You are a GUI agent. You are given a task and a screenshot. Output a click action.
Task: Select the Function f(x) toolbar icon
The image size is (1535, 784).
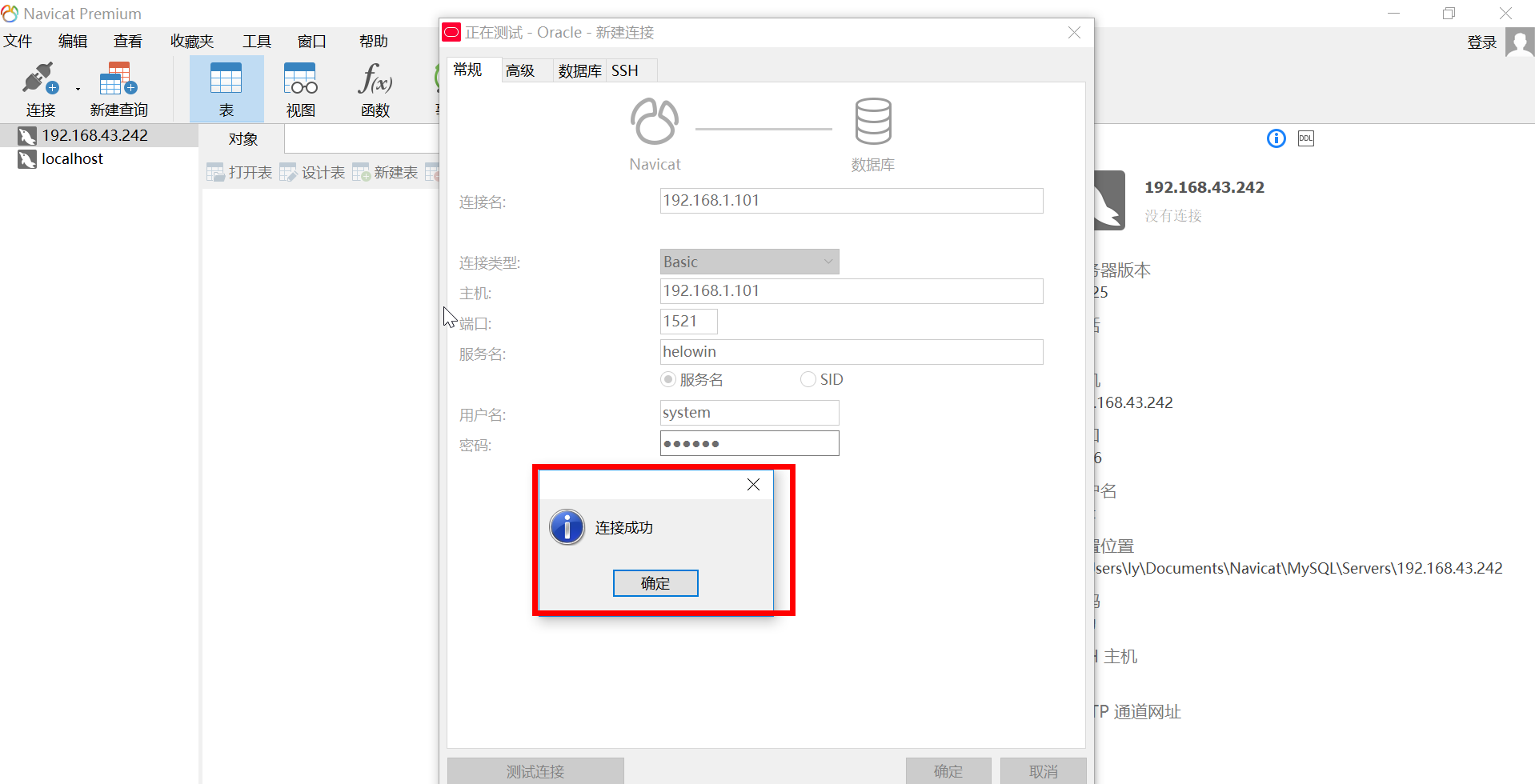coord(375,88)
